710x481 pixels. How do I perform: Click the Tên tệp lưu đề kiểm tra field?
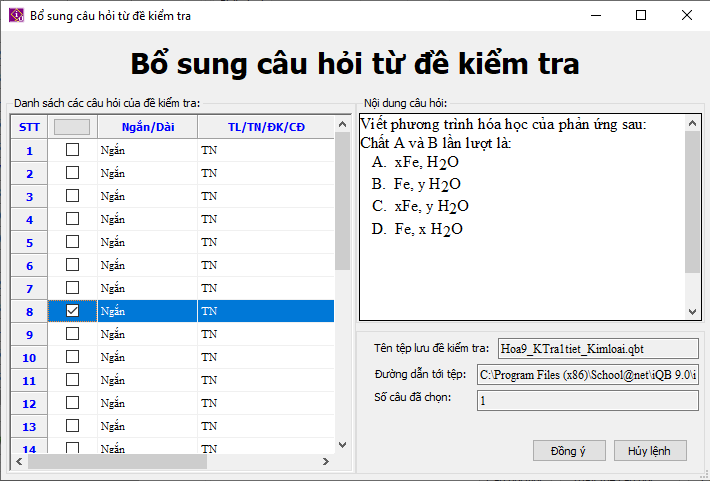(x=598, y=349)
